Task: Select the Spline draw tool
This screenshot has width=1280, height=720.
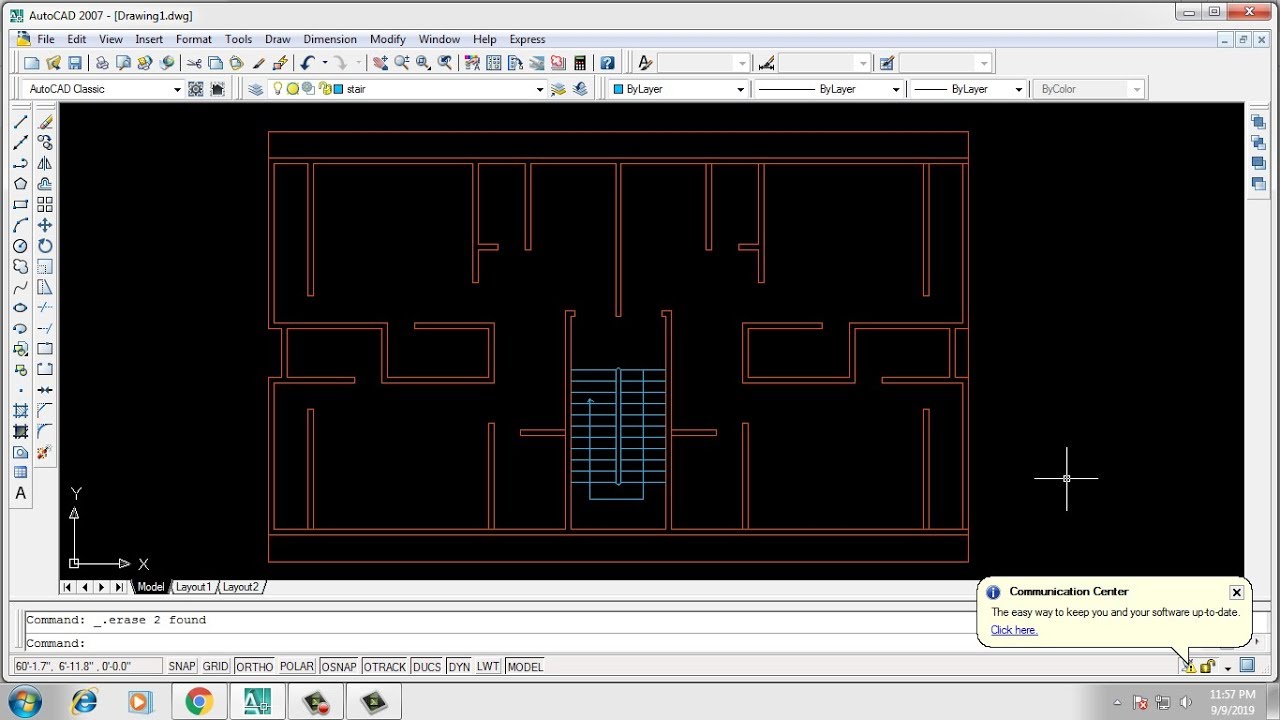Action: point(20,287)
